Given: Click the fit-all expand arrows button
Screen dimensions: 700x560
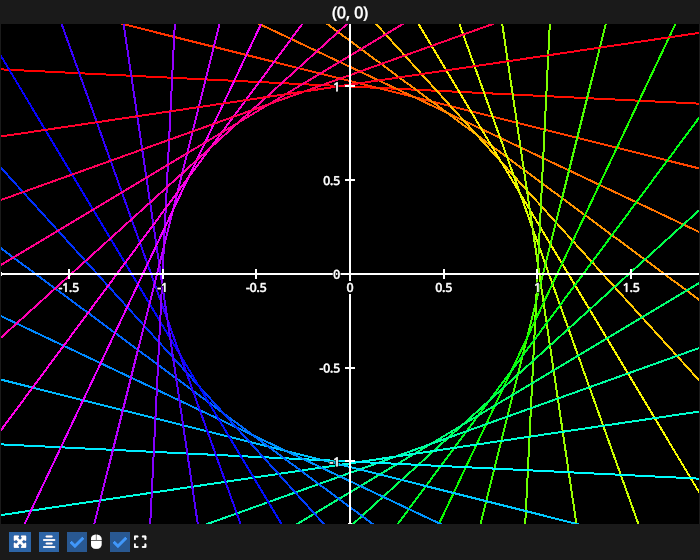Looking at the screenshot, I should 20,542.
